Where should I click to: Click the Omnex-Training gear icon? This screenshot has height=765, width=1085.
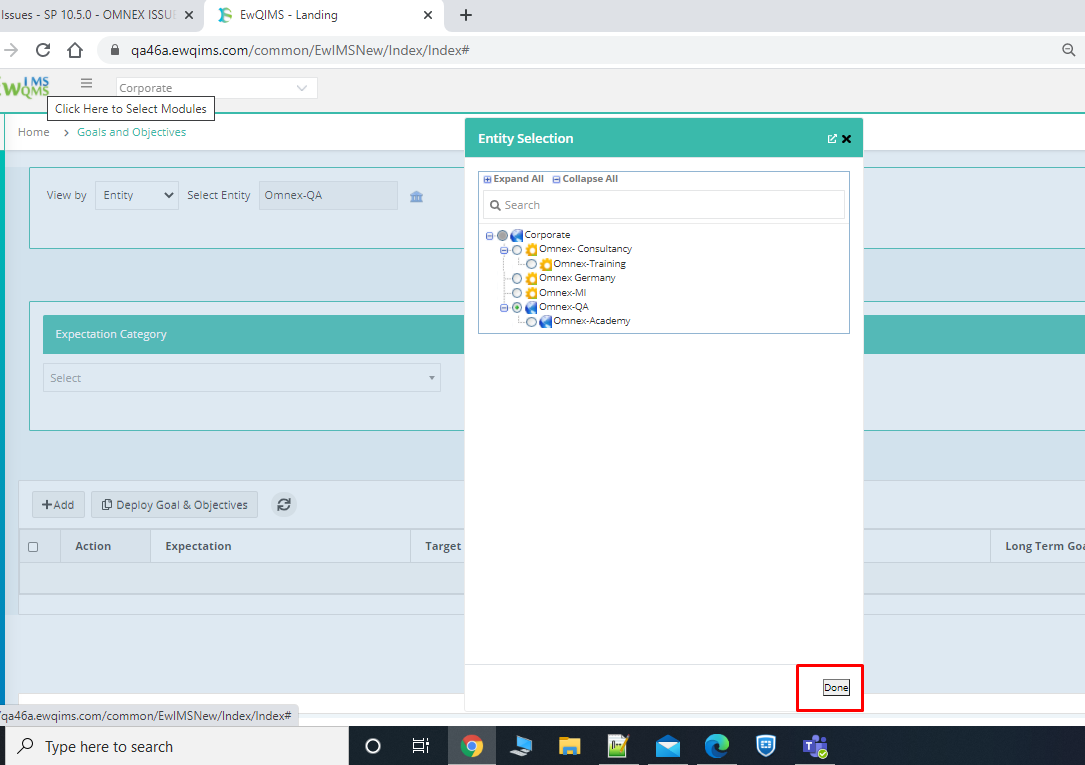545,264
